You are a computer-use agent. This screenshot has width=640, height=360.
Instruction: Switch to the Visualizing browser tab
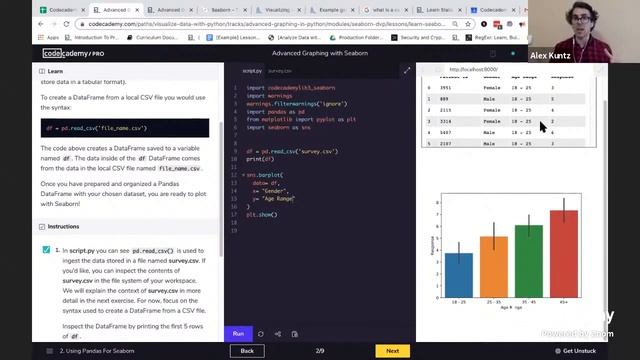[278, 10]
